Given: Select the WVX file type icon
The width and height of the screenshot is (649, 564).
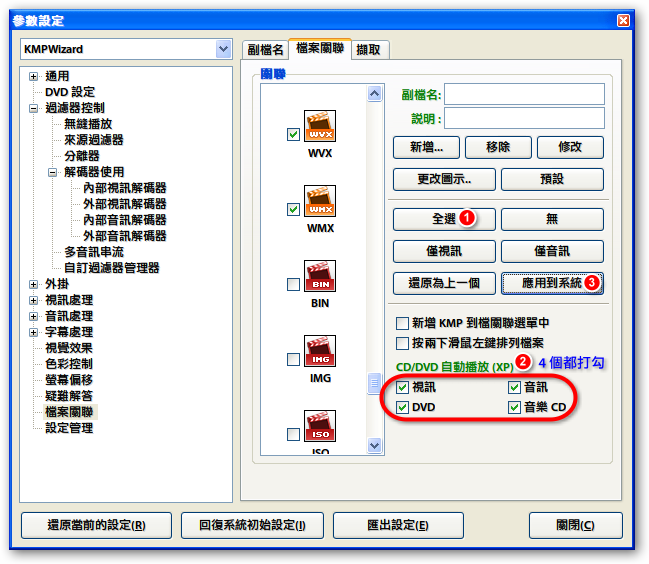Looking at the screenshot, I should point(320,126).
